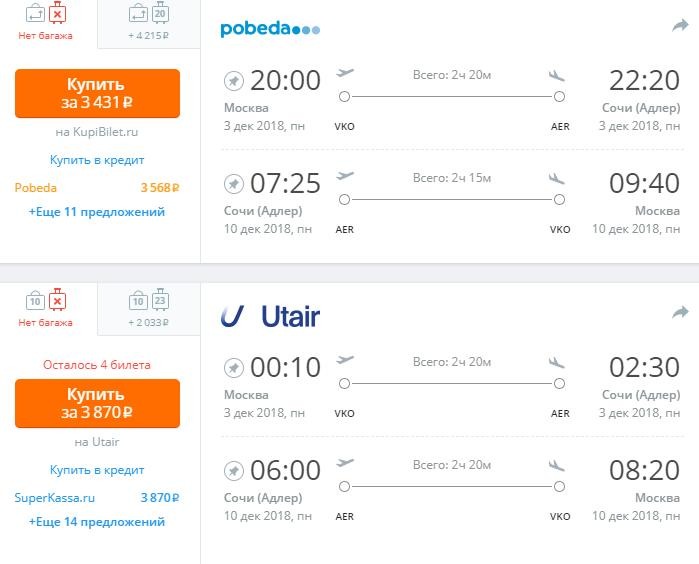
Task: Pin the 00:10 Moscow departure flight
Action: 234,366
